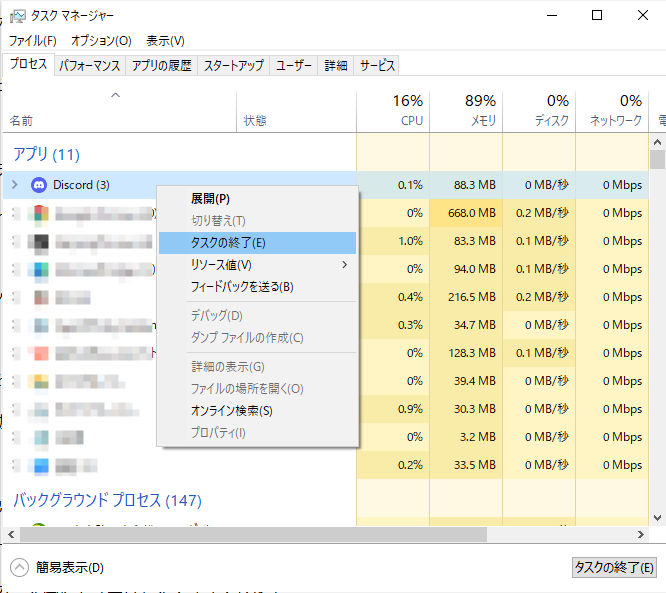Click the バックグラウンド プロセス (147) group heading
Screen dimensions: 666x593
pos(107,500)
